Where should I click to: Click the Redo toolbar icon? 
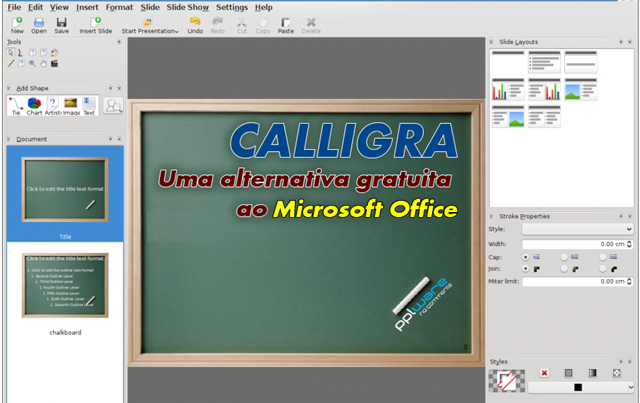pos(218,25)
